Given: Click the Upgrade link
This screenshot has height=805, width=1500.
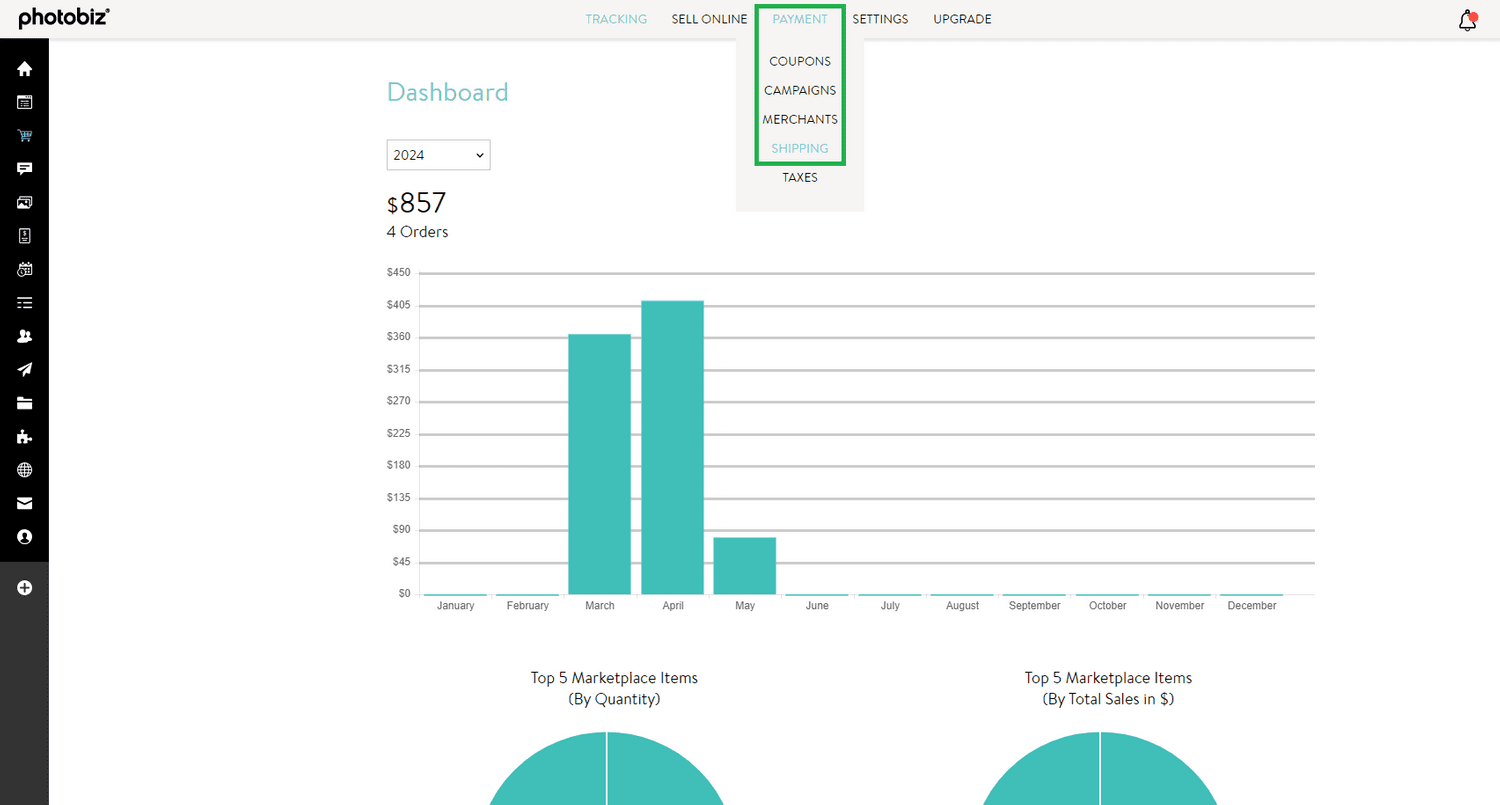Looking at the screenshot, I should pos(962,19).
